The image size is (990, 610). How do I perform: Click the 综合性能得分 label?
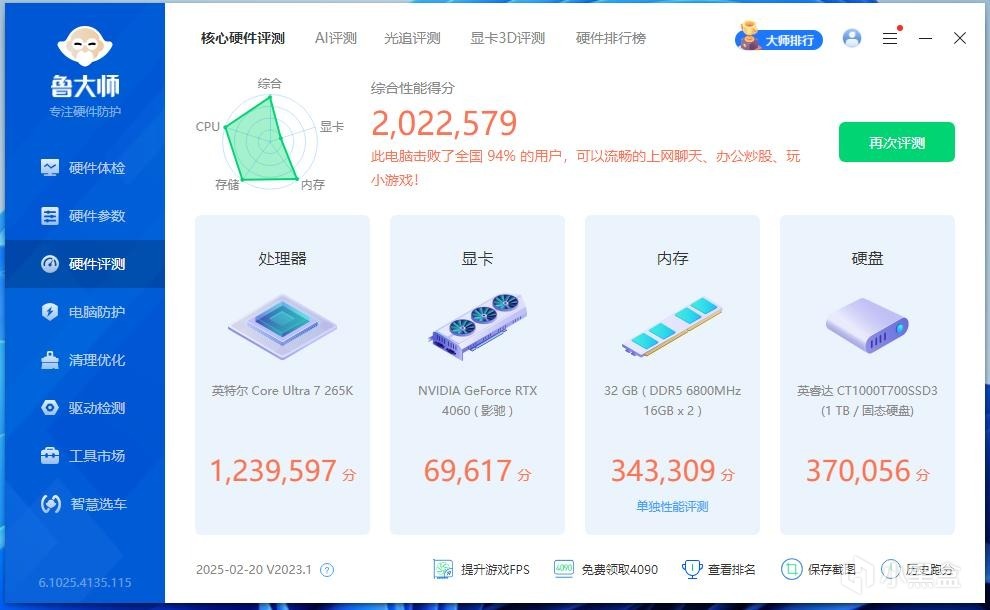(412, 88)
